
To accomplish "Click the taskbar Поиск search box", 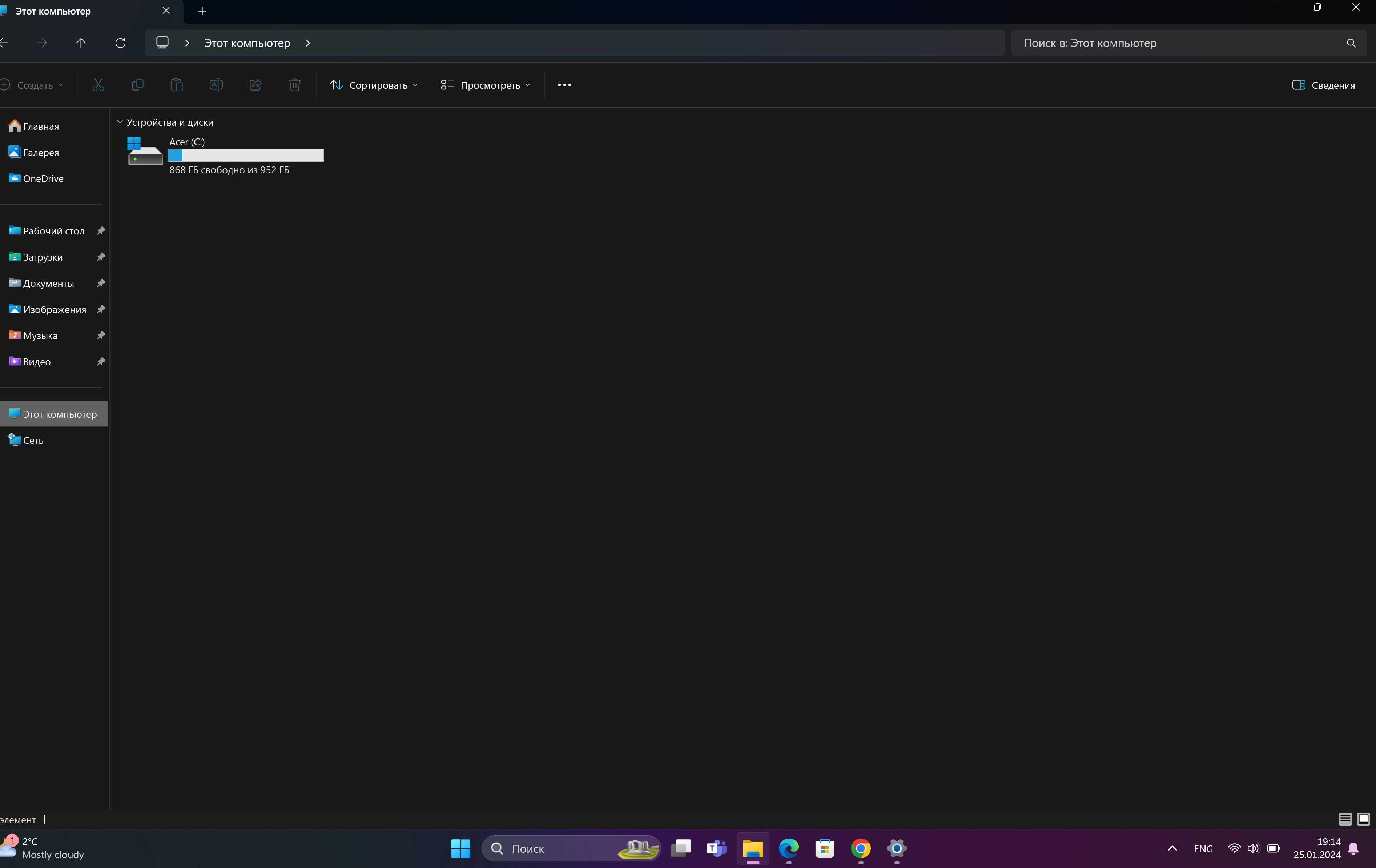I will point(571,849).
